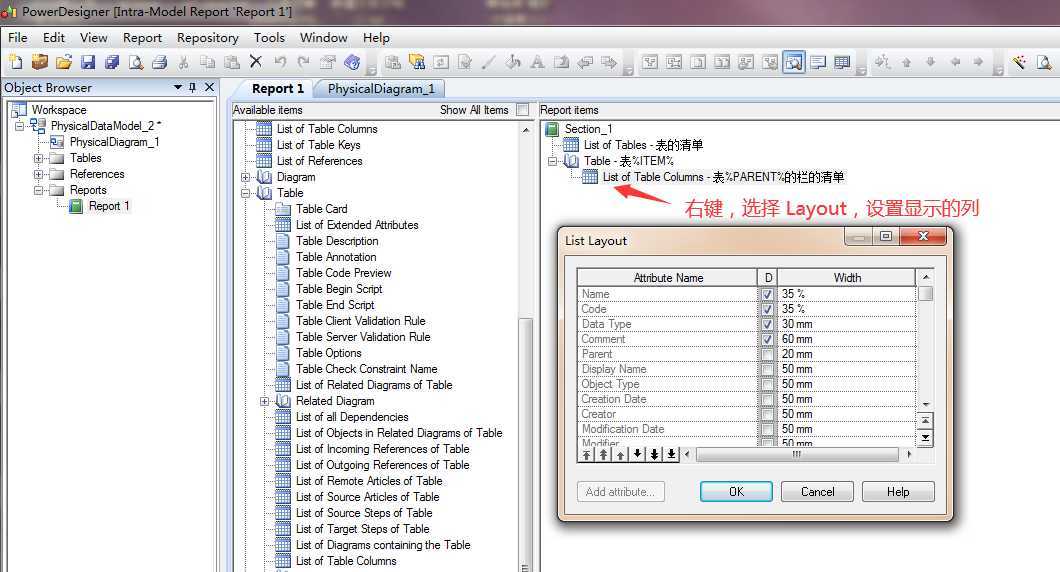This screenshot has height=572, width=1060.
Task: Click the Delete X toolbar icon
Action: pos(256,62)
